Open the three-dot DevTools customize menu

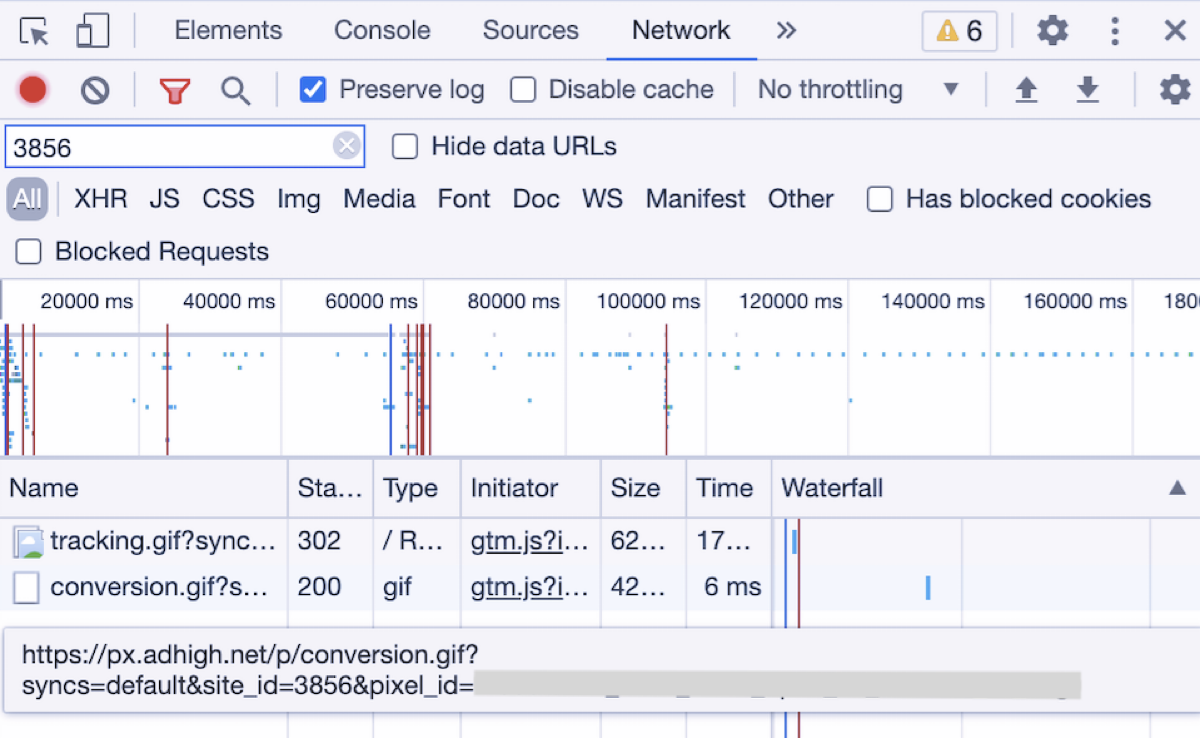click(1115, 31)
